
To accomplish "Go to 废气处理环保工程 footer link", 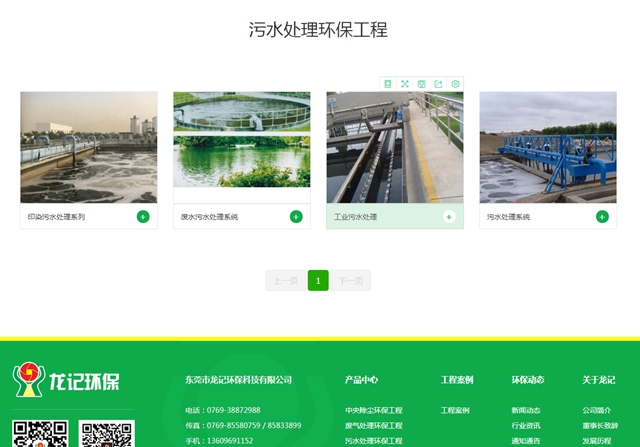I will [x=373, y=425].
